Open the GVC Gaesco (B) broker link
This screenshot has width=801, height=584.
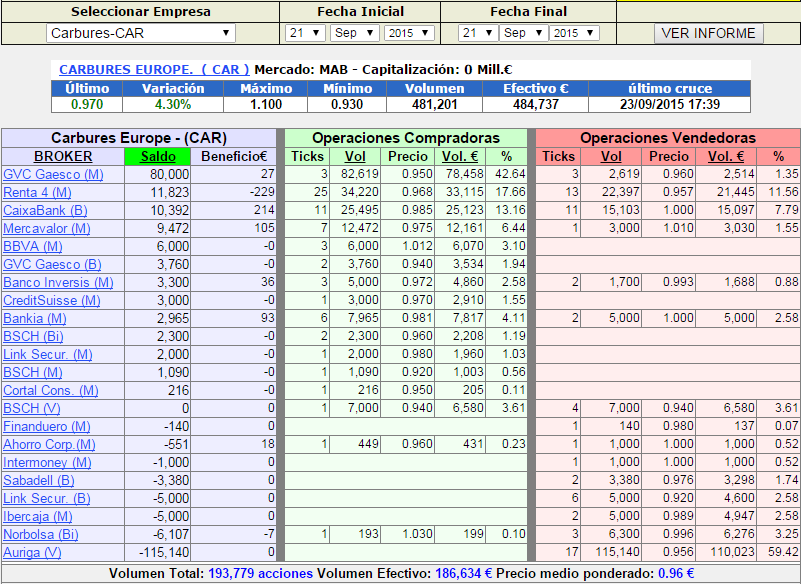point(52,264)
